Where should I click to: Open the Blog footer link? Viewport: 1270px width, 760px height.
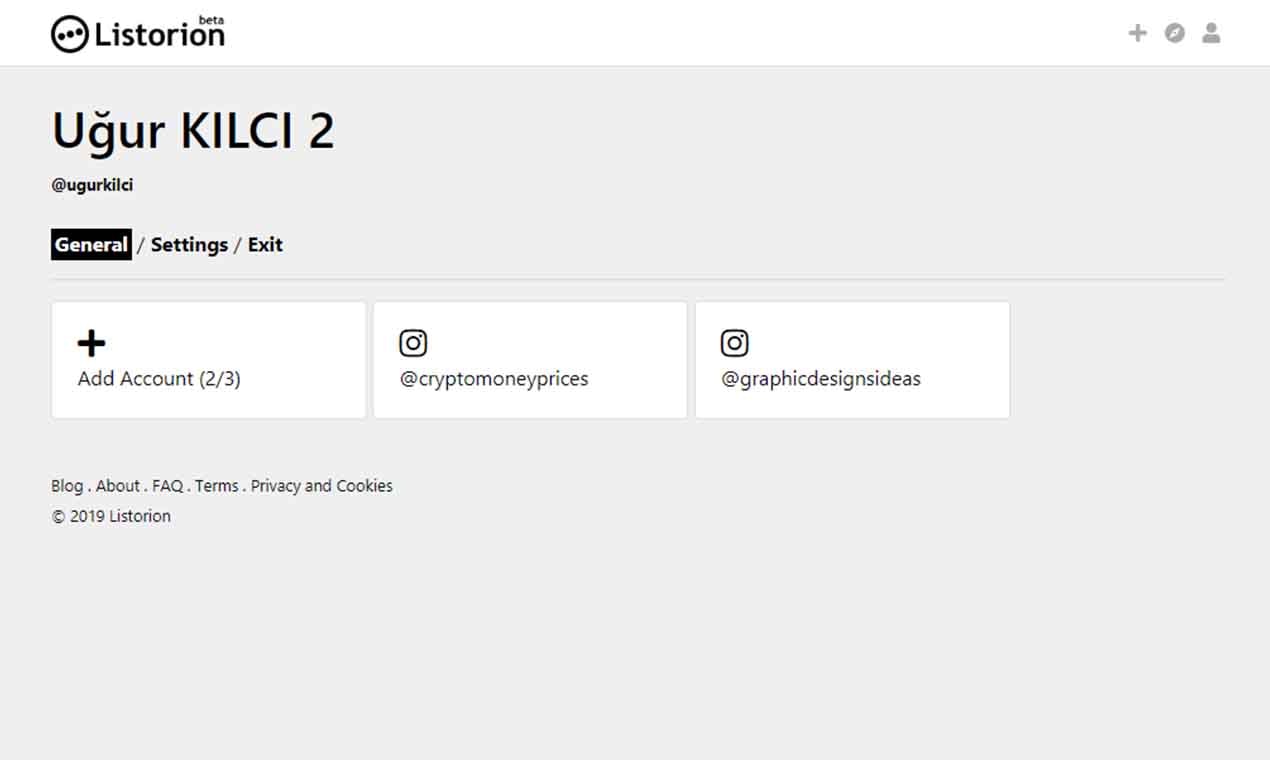67,486
